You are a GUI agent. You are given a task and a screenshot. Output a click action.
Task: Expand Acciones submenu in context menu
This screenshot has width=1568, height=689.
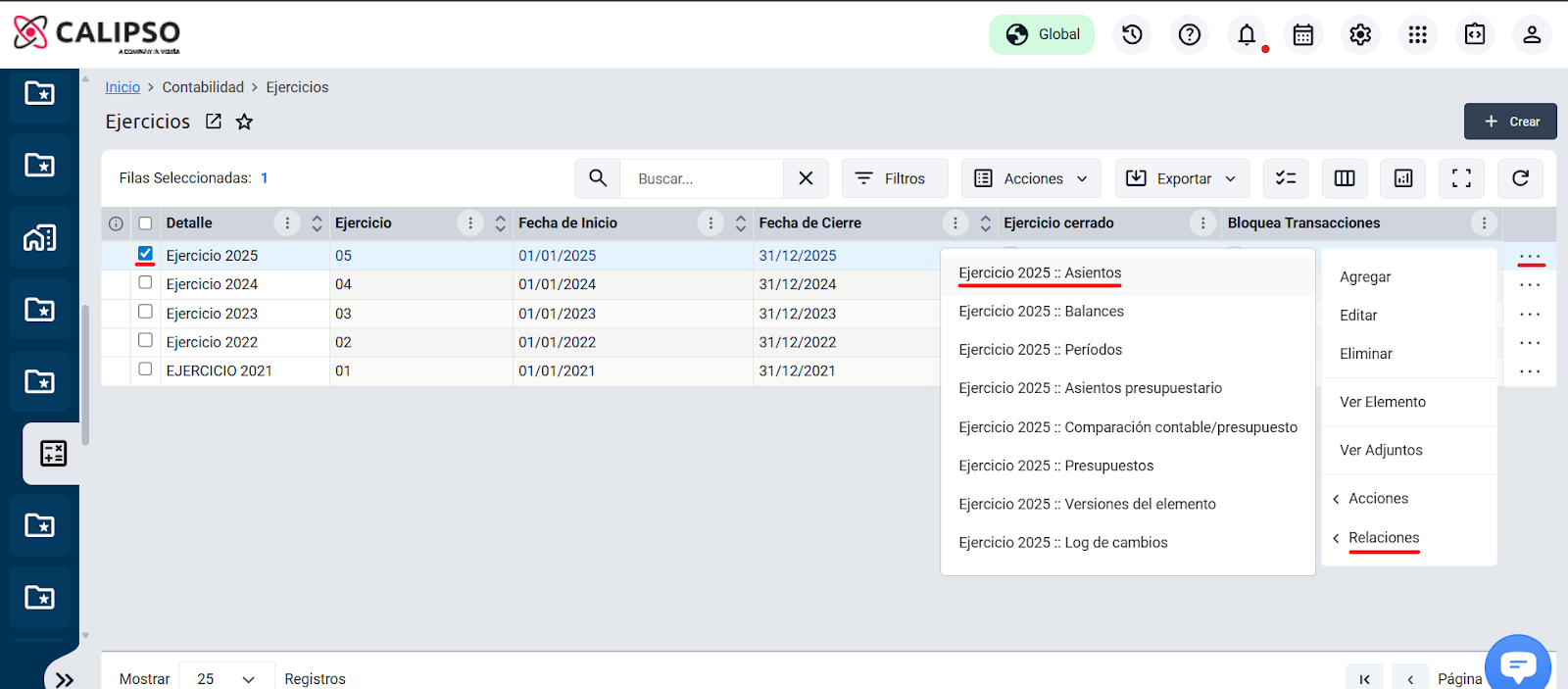1409,499
